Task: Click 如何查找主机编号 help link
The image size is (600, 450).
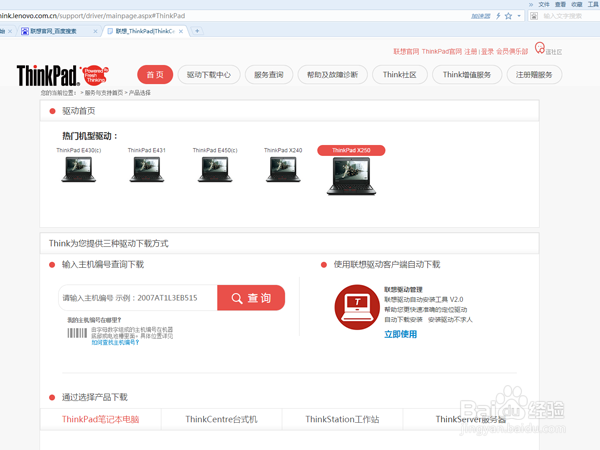Action: coord(115,342)
